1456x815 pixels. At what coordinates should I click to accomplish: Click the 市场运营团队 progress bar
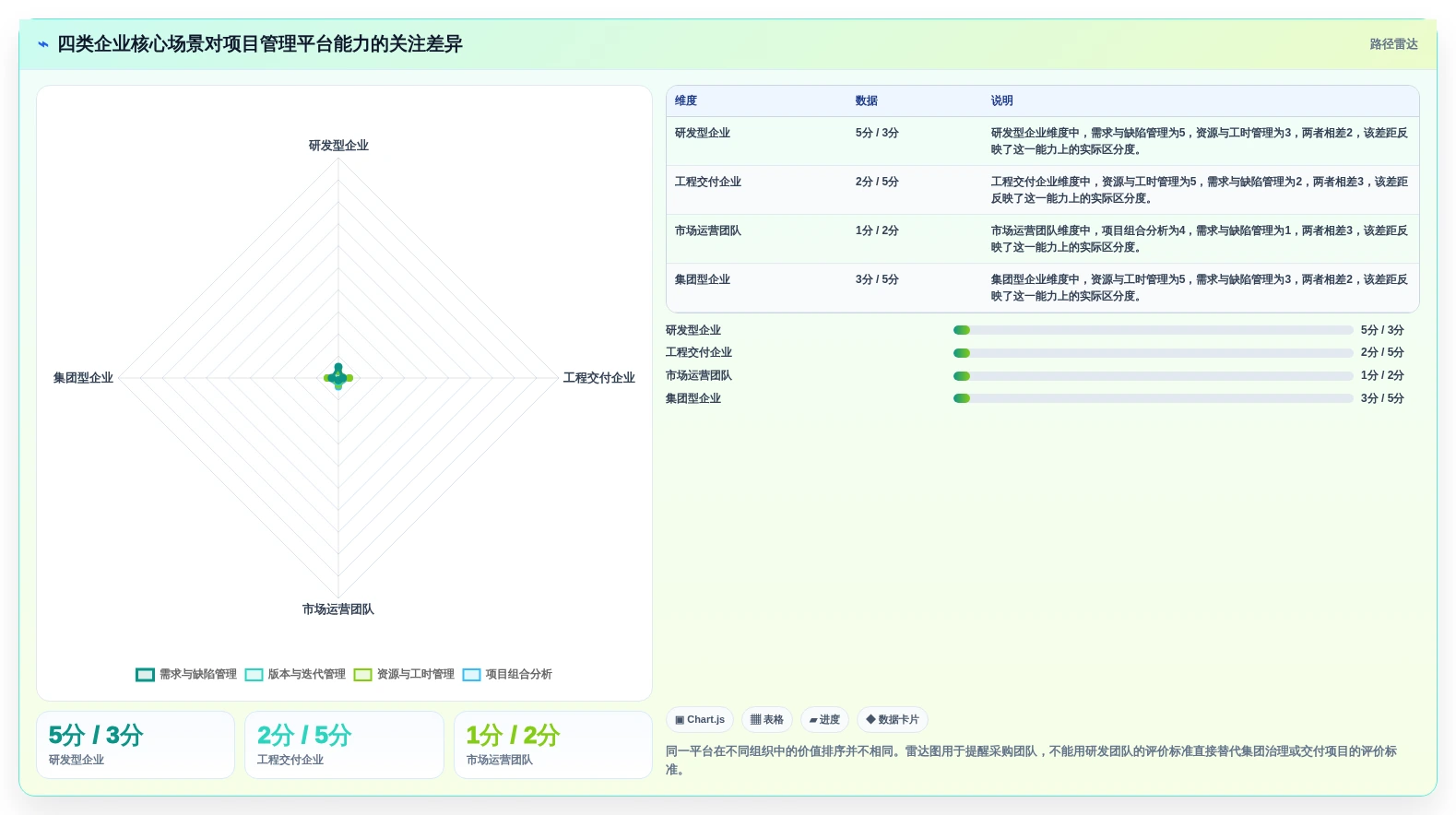point(1154,376)
